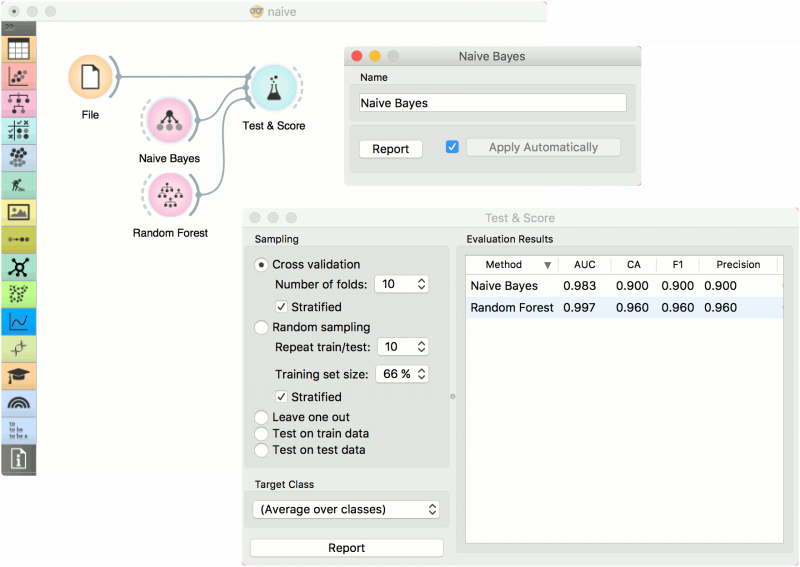800x567 pixels.
Task: Sort results by the Precision column
Action: 738,264
